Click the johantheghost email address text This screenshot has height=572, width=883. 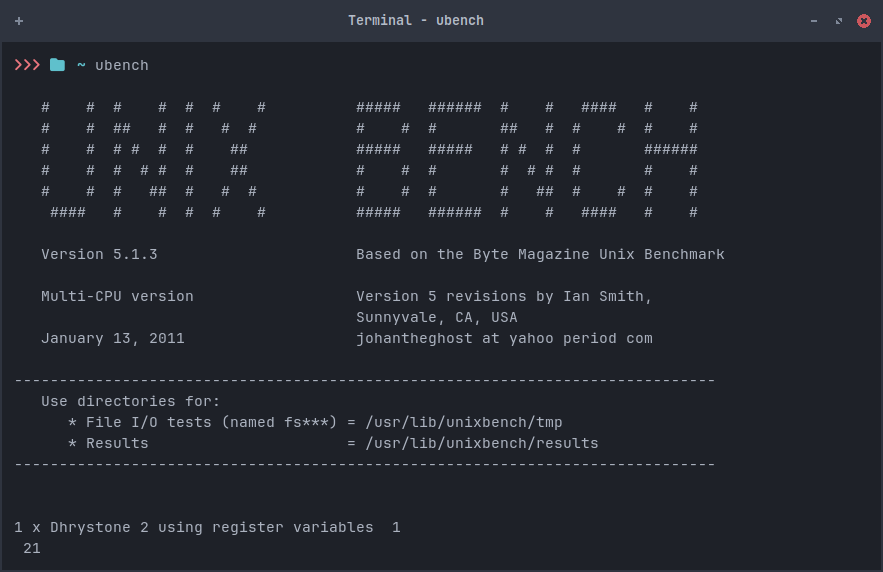(x=504, y=338)
